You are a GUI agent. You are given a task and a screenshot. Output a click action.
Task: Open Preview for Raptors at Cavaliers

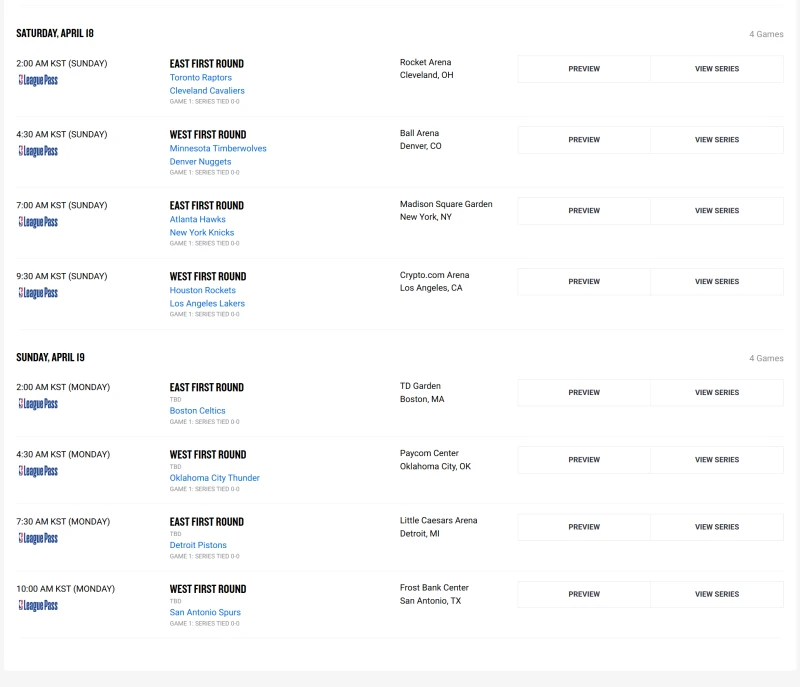(x=584, y=69)
